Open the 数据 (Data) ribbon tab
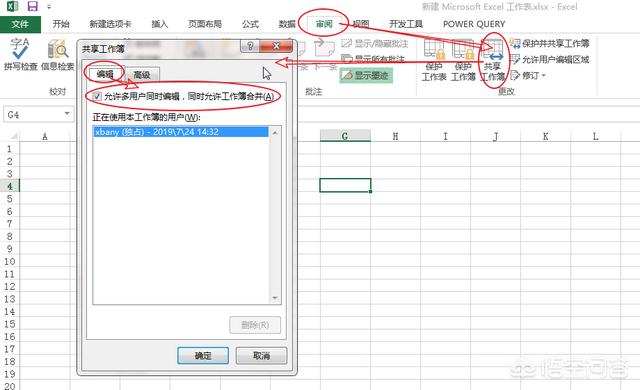The image size is (640, 390). coord(287,24)
